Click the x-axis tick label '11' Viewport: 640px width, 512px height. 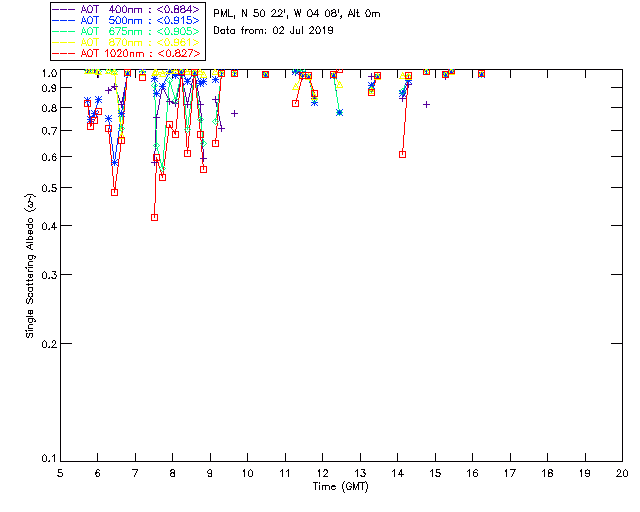pos(285,473)
